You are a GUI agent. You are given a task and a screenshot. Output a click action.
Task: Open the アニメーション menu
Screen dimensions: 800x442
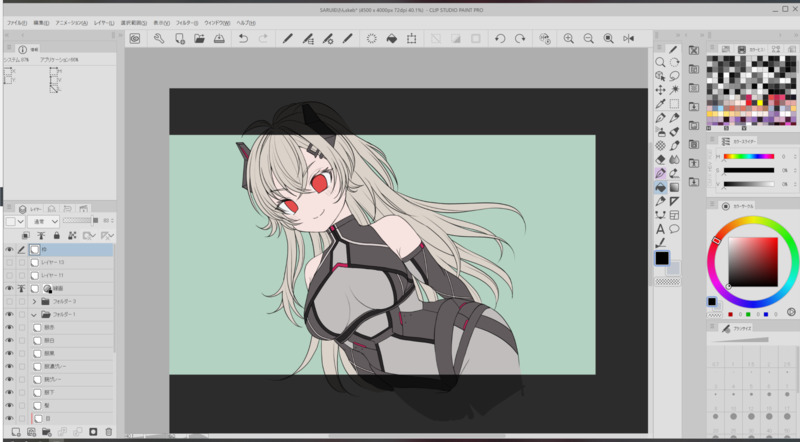[71, 23]
